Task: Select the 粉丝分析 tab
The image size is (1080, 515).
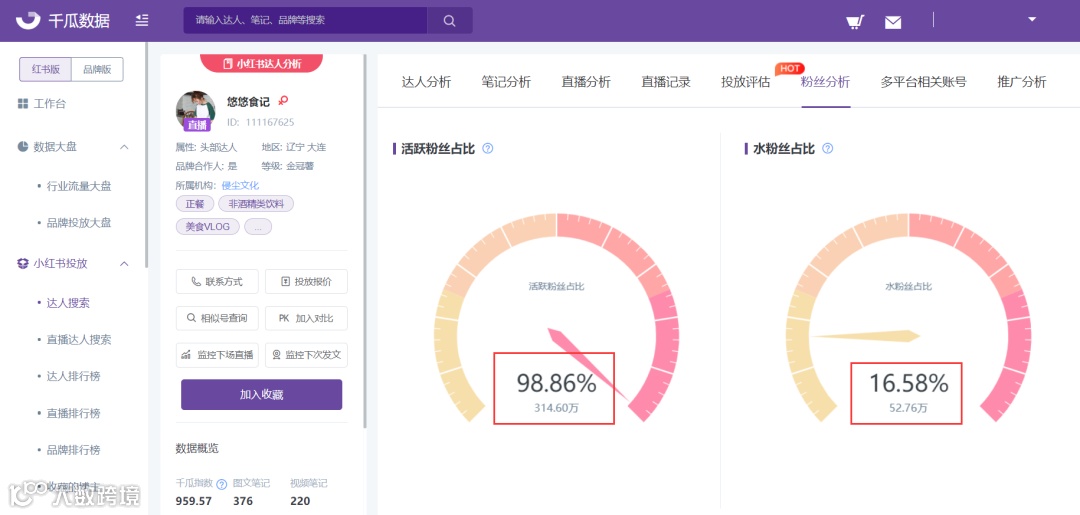Action: click(825, 82)
